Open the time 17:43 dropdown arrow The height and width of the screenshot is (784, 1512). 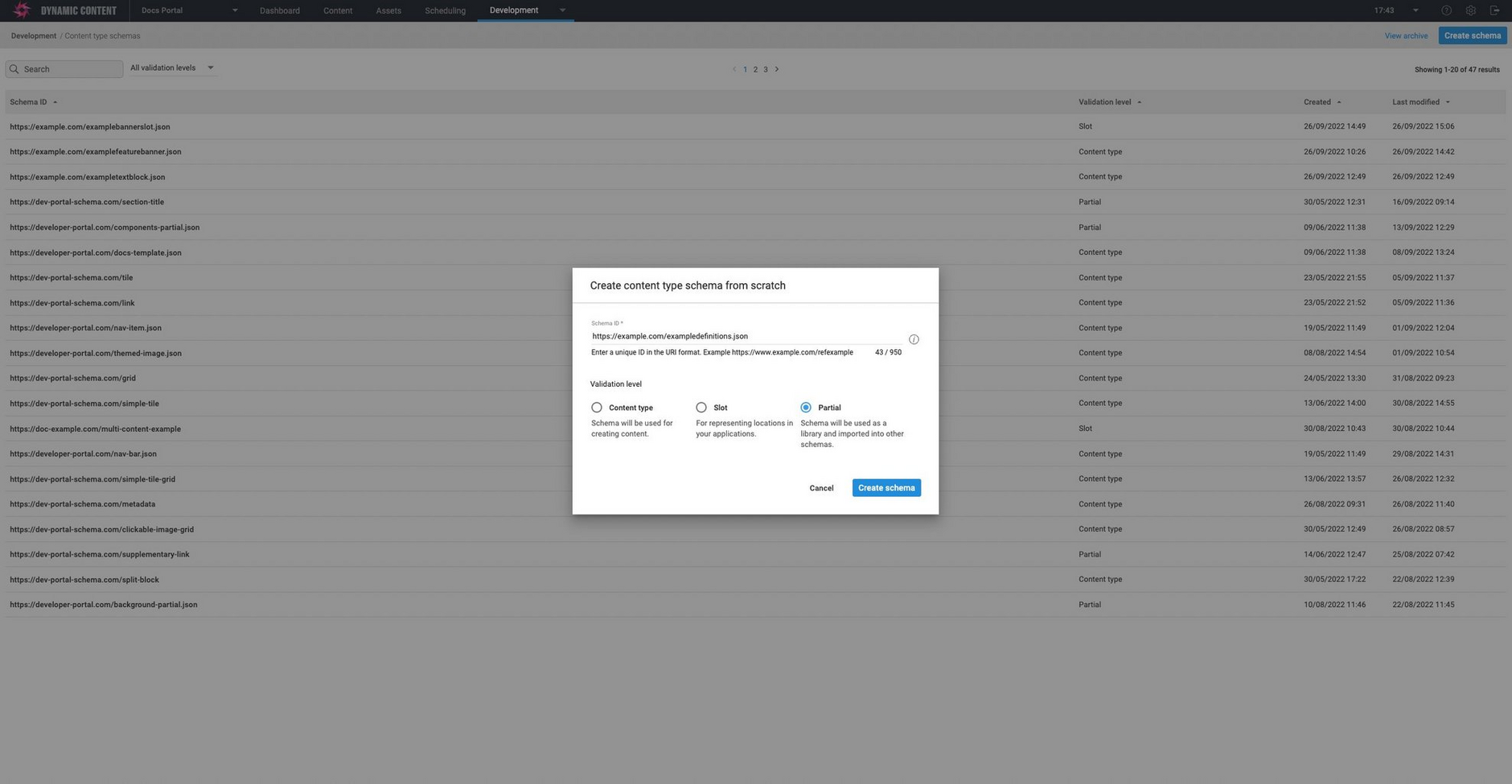coord(1415,10)
